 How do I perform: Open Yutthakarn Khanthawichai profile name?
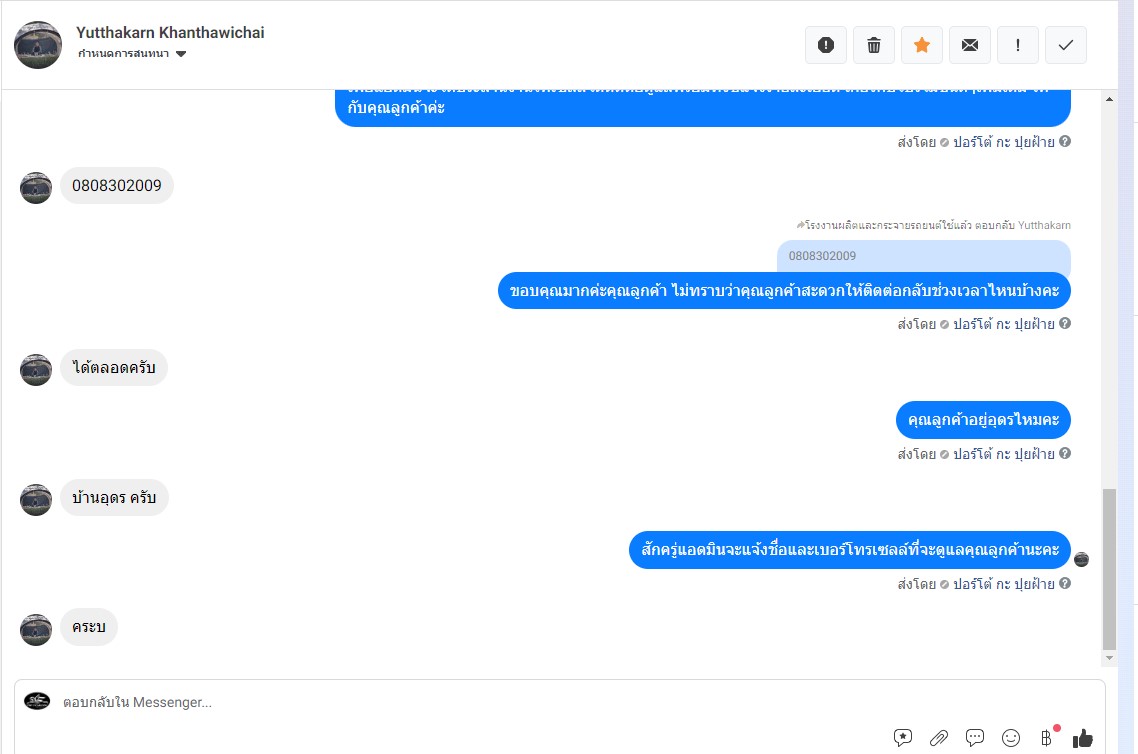[x=170, y=33]
